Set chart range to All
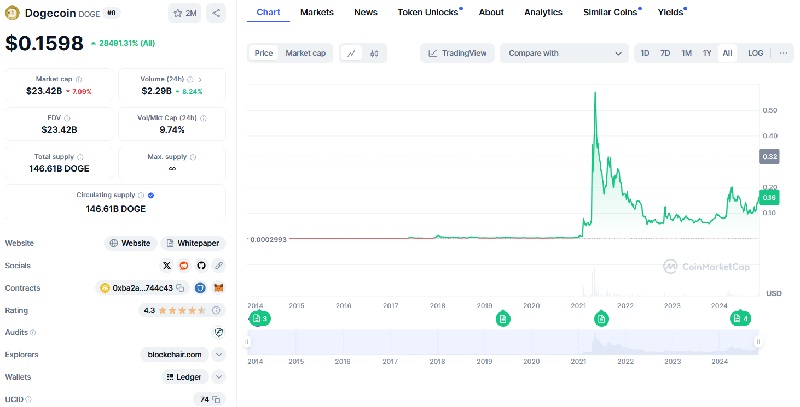This screenshot has width=800, height=407. pos(728,53)
